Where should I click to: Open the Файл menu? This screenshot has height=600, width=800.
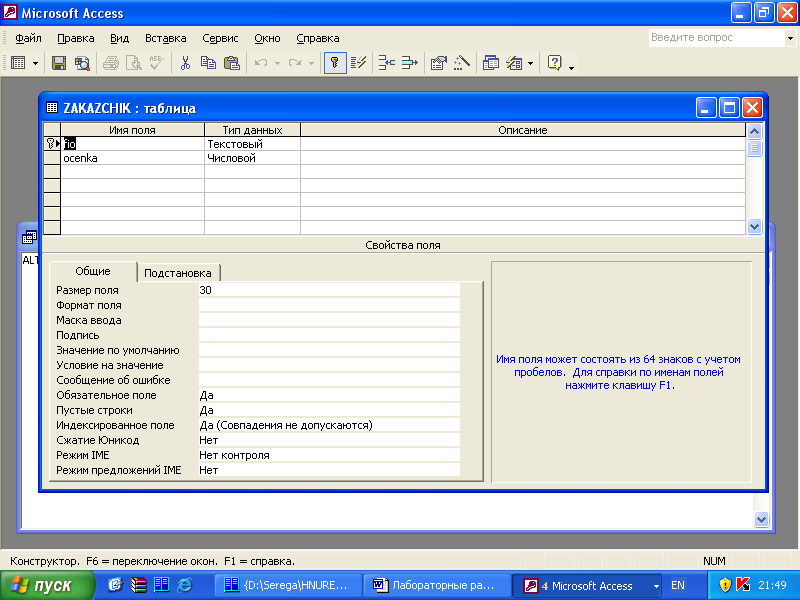[x=28, y=38]
